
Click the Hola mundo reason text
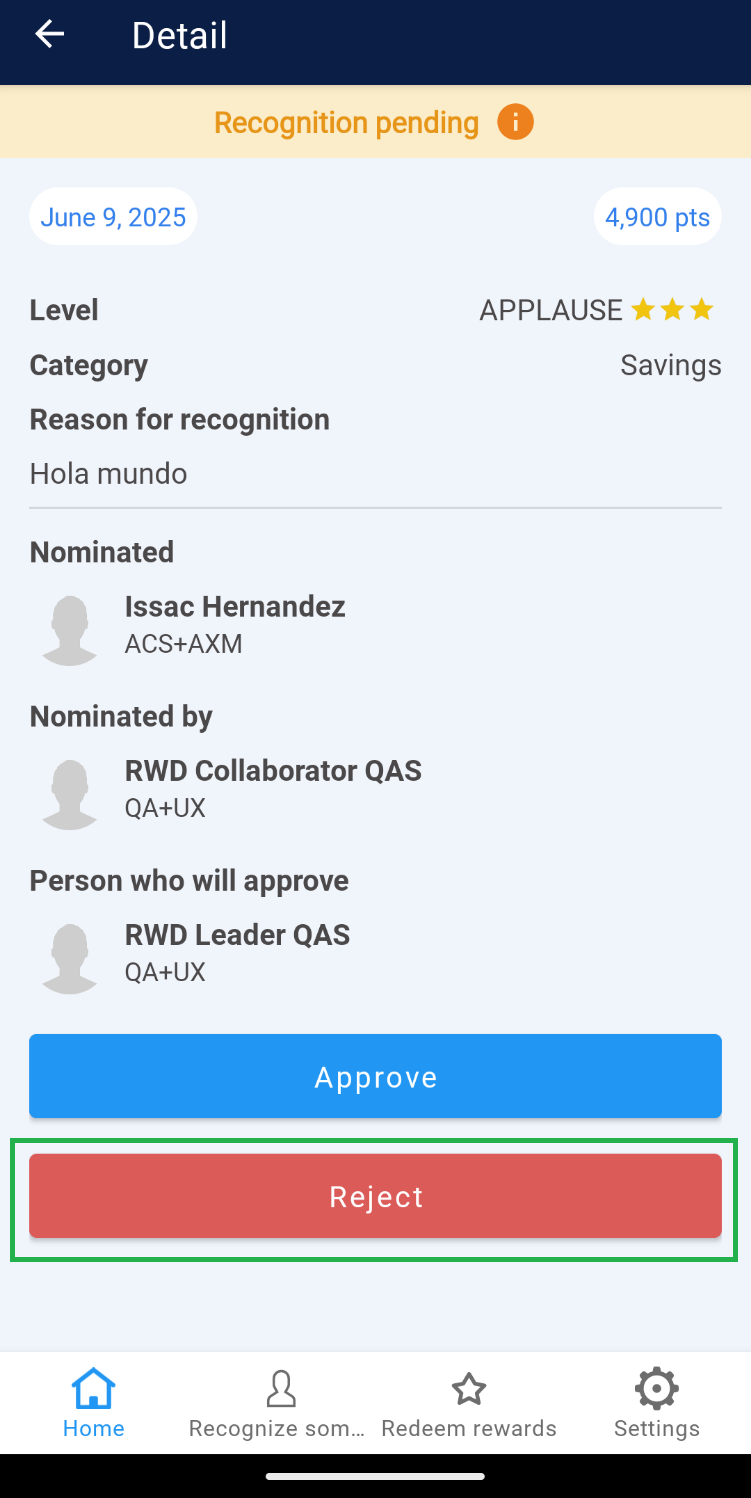point(108,473)
